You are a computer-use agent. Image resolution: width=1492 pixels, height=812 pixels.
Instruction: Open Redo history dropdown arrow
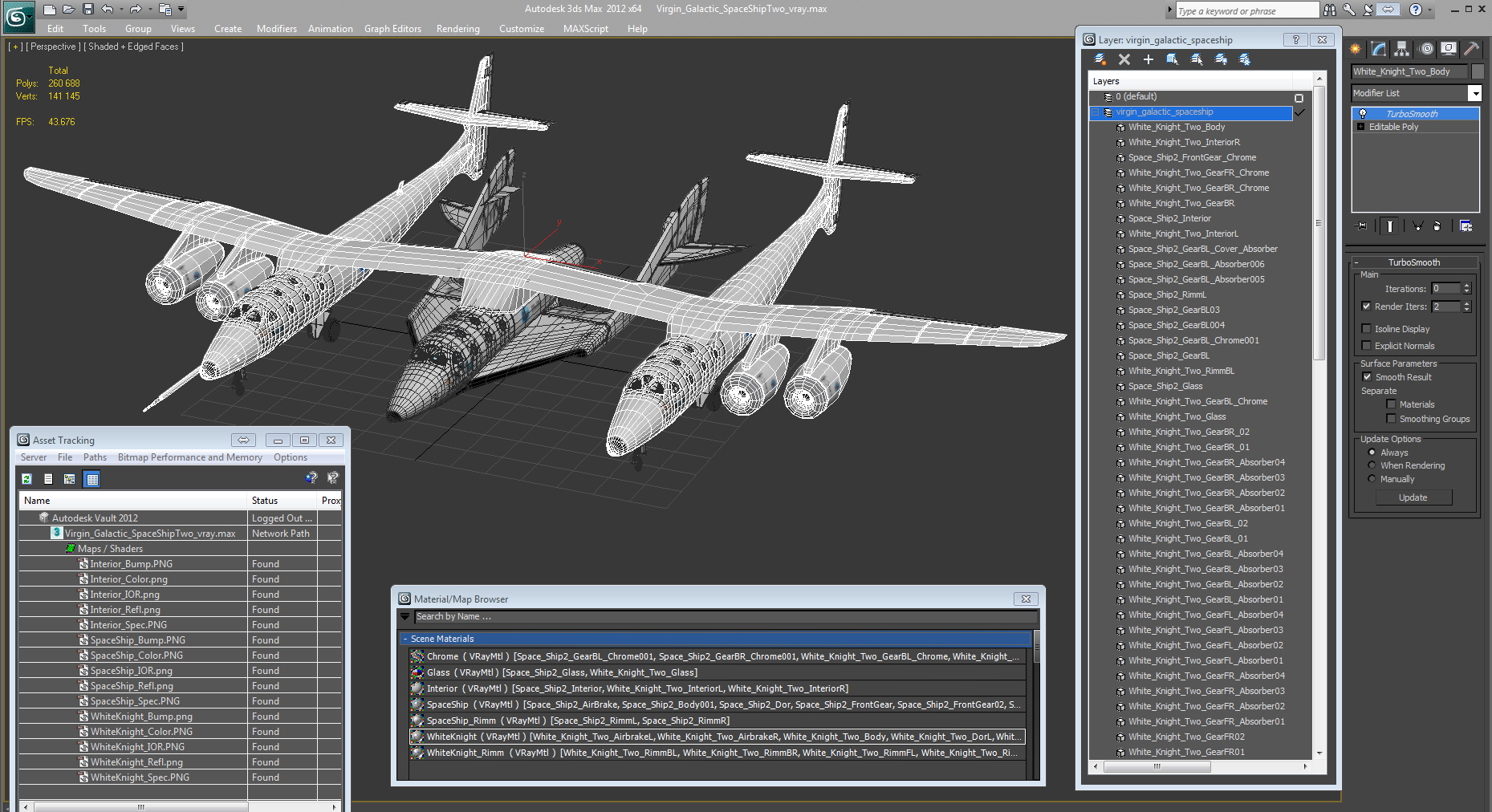tap(149, 10)
